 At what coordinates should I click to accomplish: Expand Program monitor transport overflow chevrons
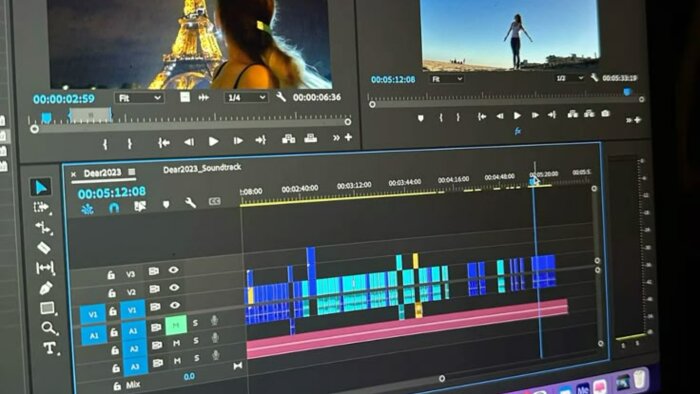pos(629,120)
